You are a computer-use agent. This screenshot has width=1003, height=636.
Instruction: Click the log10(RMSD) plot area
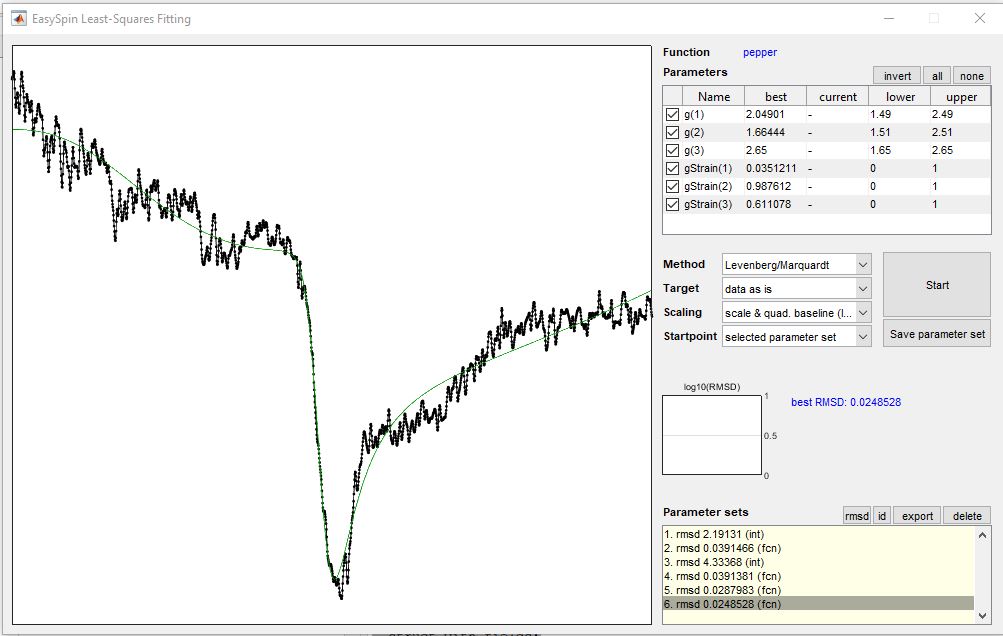(712, 435)
